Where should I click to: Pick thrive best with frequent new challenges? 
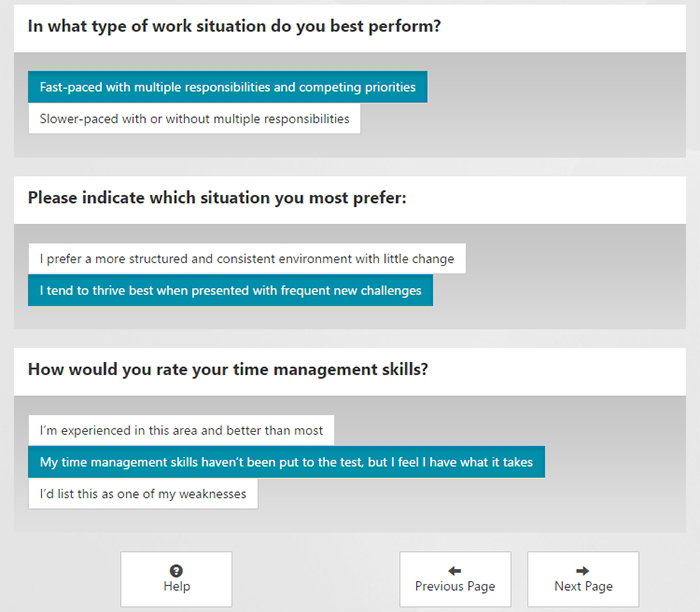230,290
